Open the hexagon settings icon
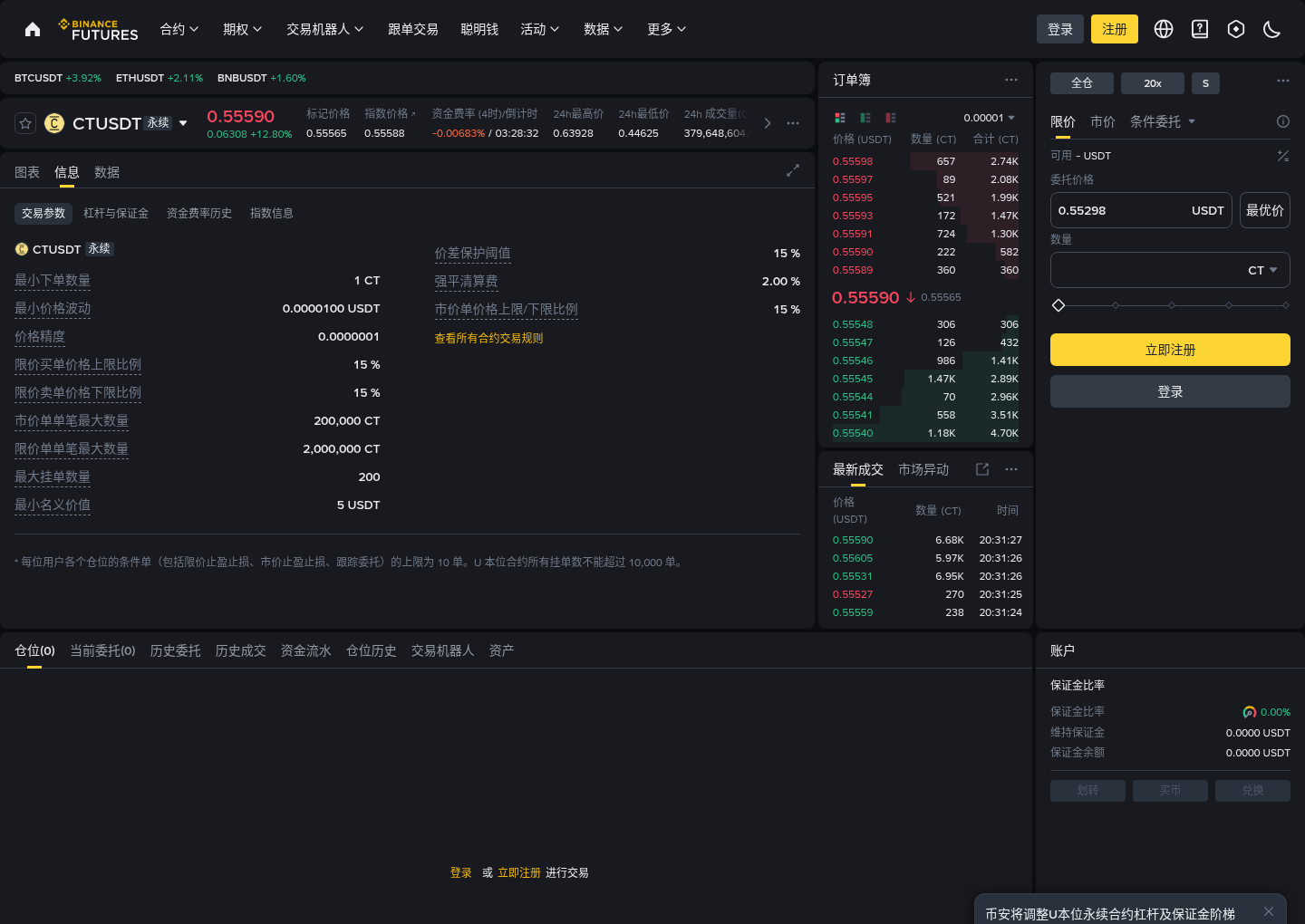This screenshot has width=1305, height=924. coord(1236,29)
